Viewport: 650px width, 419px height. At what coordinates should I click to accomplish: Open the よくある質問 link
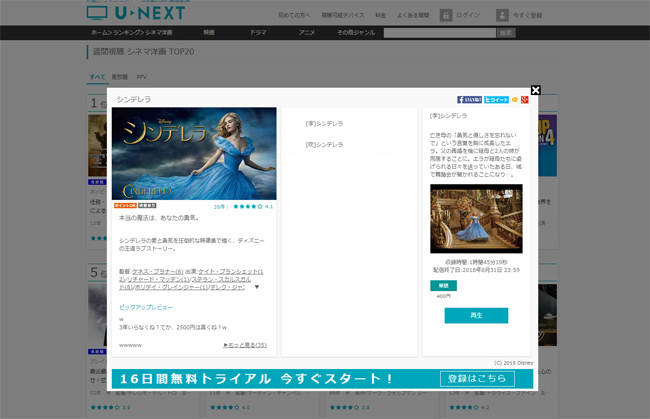(x=413, y=15)
